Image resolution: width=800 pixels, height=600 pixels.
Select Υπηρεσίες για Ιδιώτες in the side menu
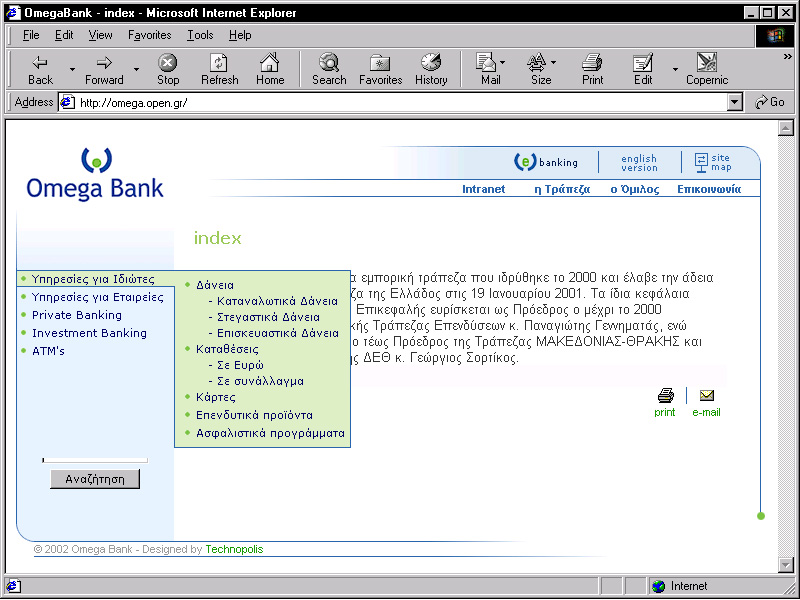pos(93,279)
